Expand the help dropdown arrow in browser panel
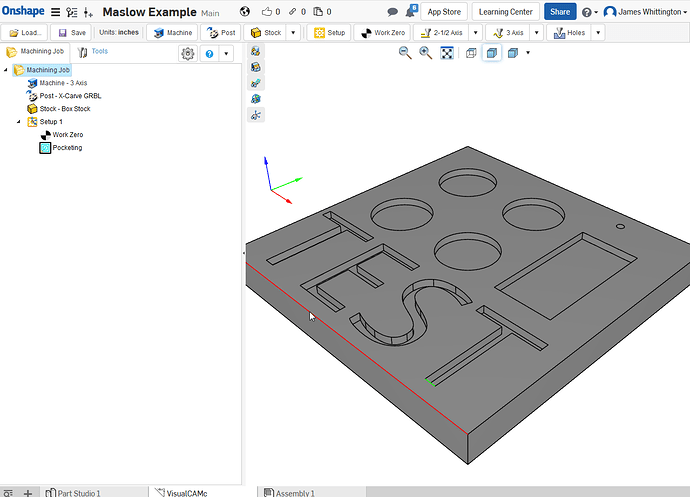 tap(226, 54)
